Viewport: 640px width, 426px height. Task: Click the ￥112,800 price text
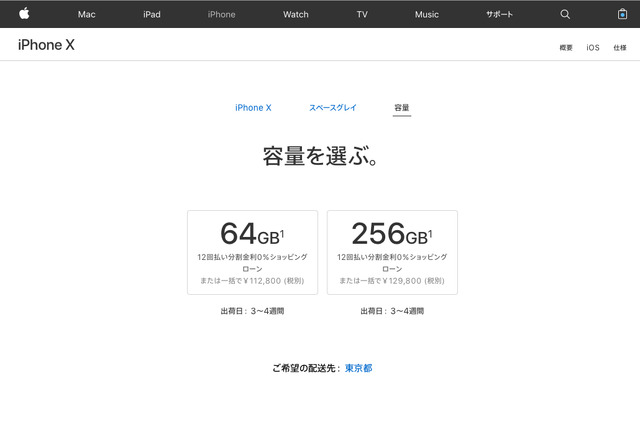[x=262, y=281]
